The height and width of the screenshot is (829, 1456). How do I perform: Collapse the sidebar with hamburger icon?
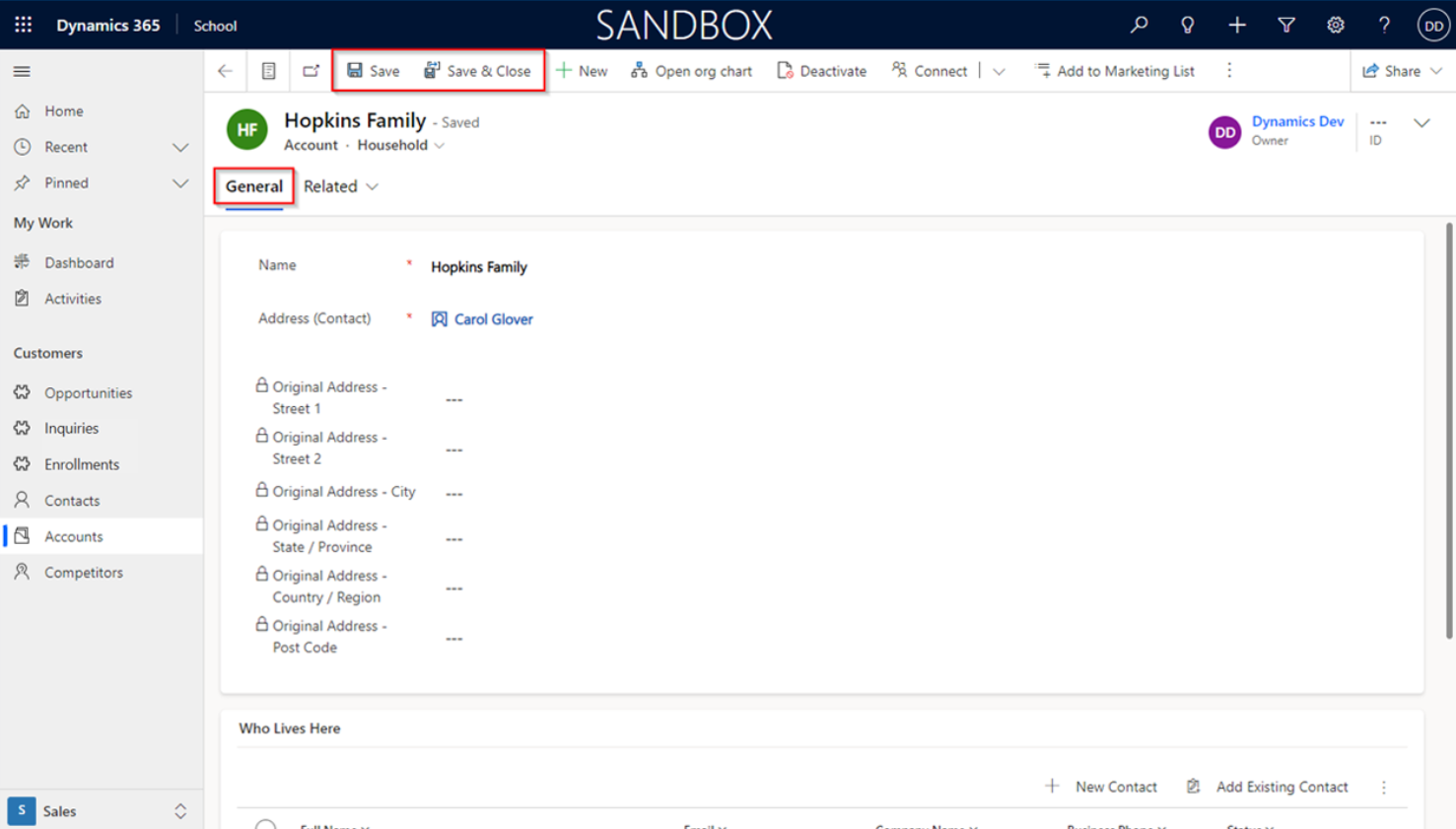coord(22,71)
